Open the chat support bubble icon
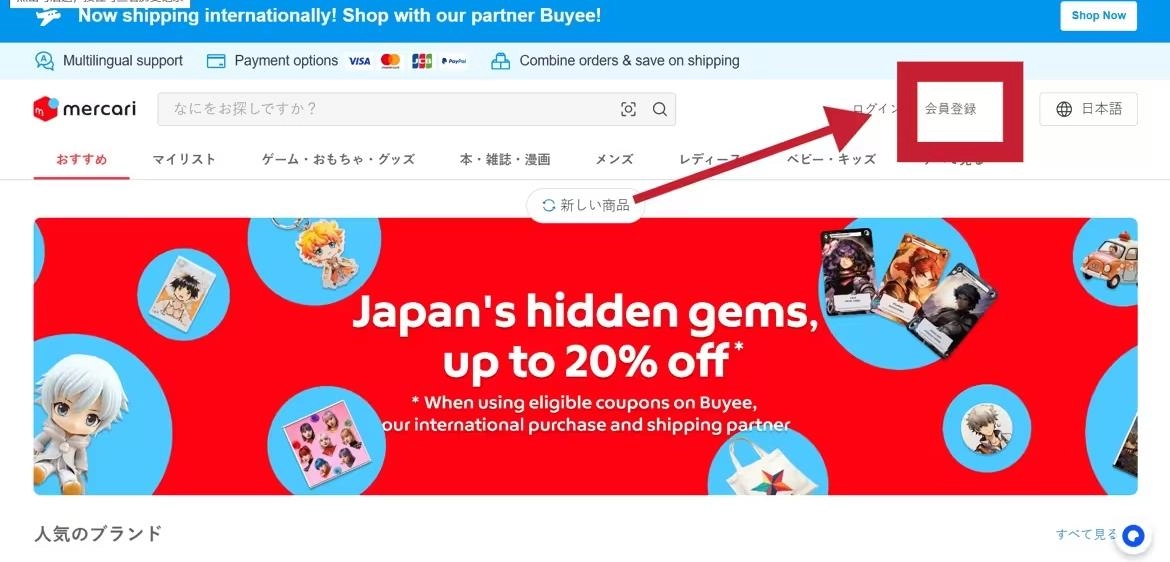This screenshot has width=1170, height=562. 1133,534
